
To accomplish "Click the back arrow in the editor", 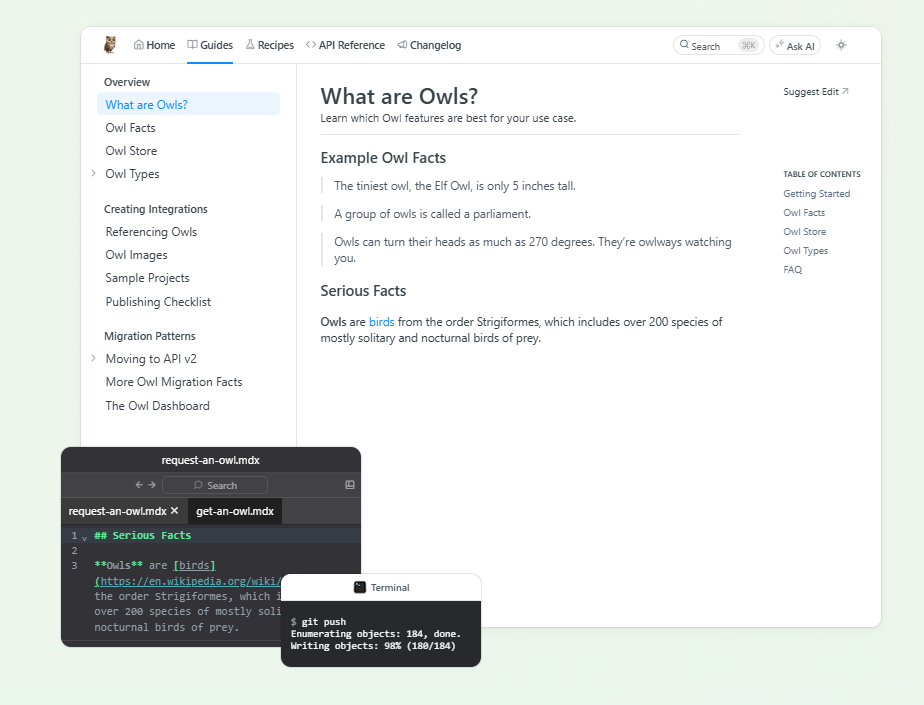I will [x=139, y=485].
